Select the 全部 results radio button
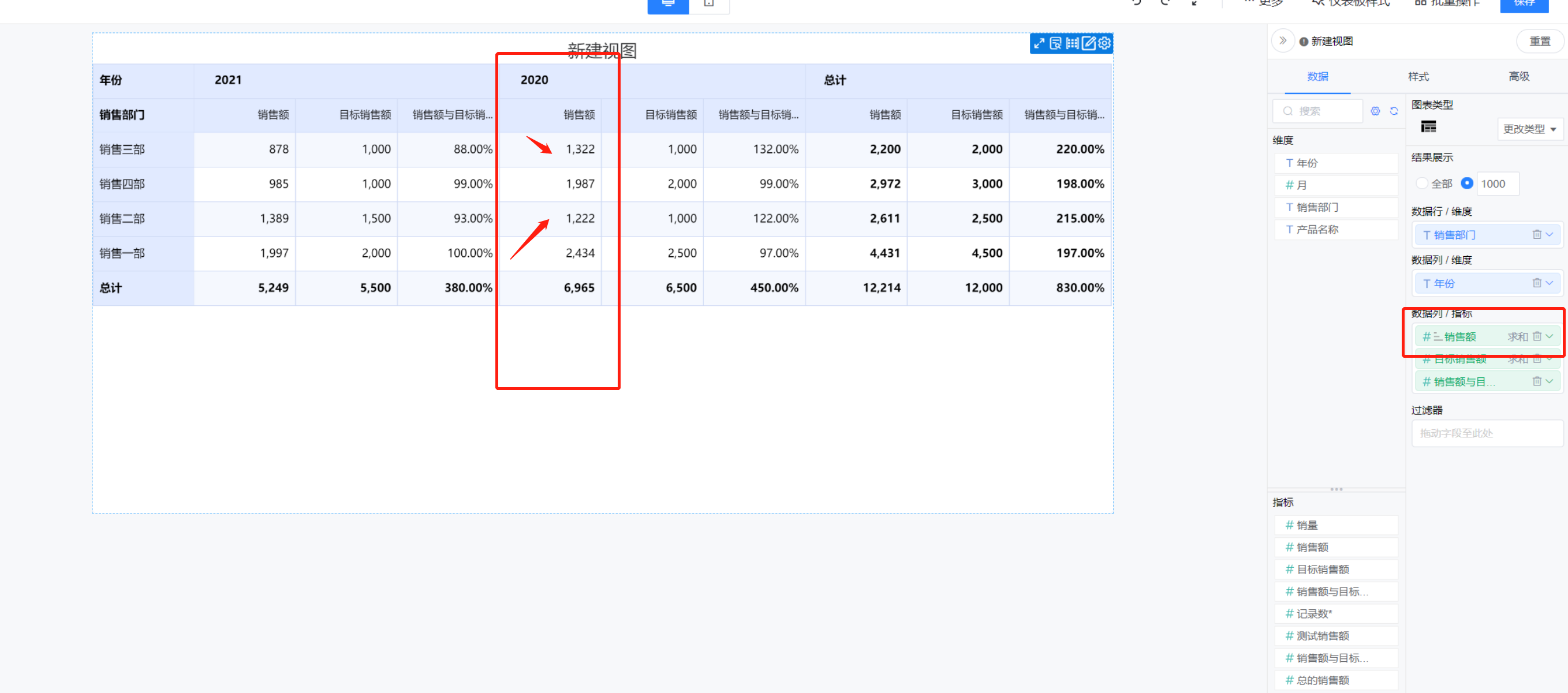The width and height of the screenshot is (1568, 693). [1422, 183]
